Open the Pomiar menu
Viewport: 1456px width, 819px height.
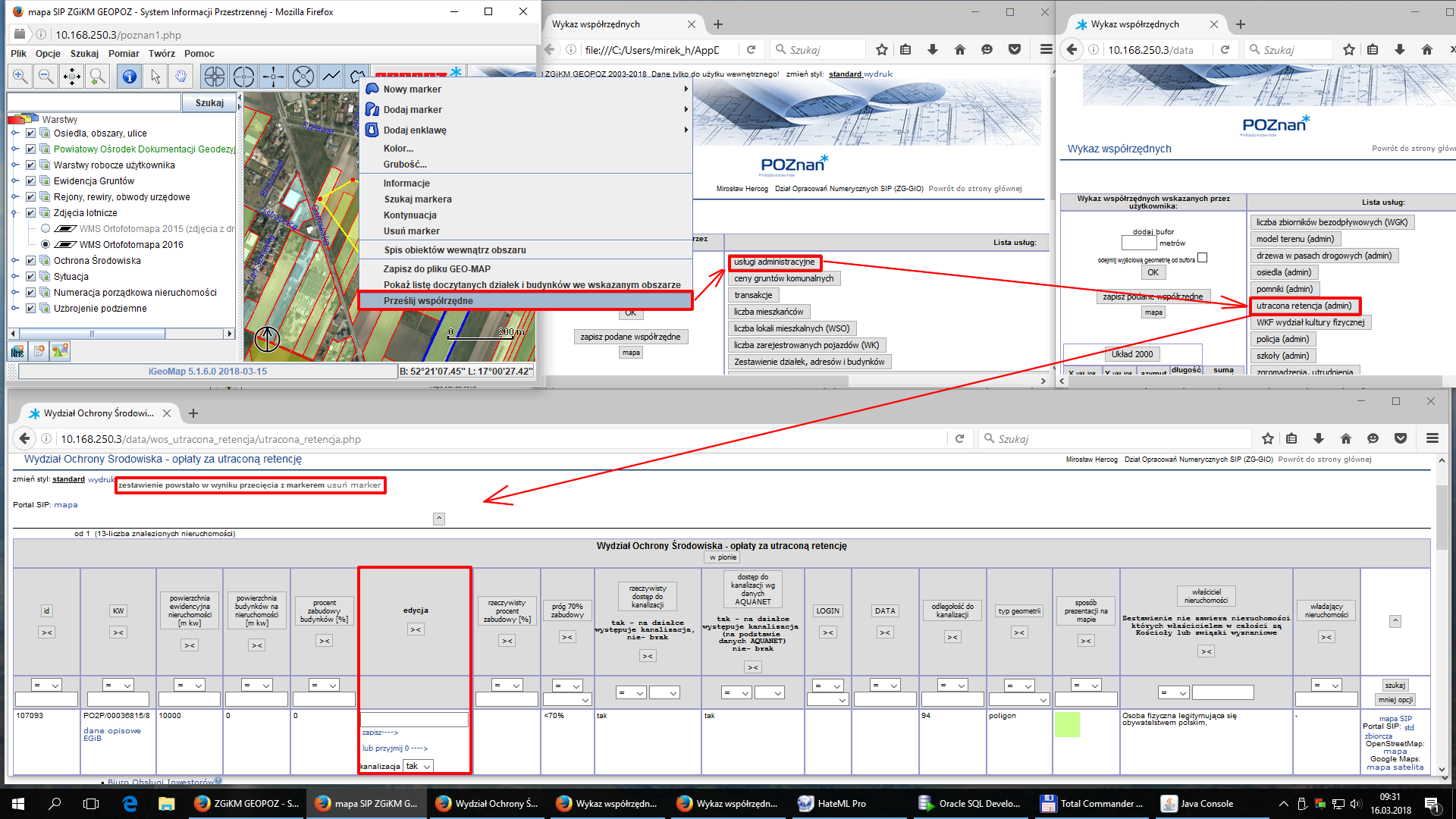point(124,54)
